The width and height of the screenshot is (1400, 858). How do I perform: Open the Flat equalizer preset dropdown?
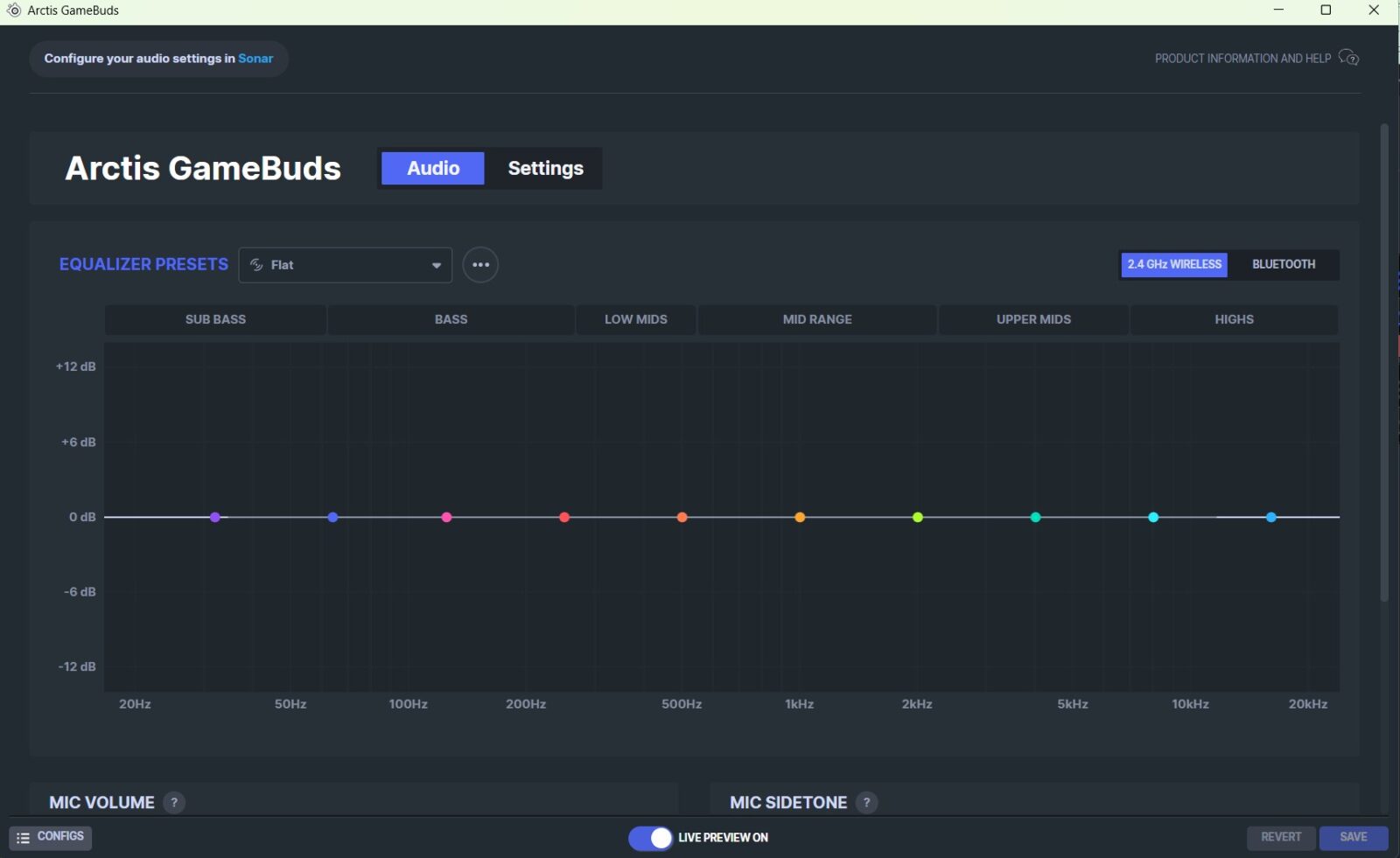pos(344,265)
